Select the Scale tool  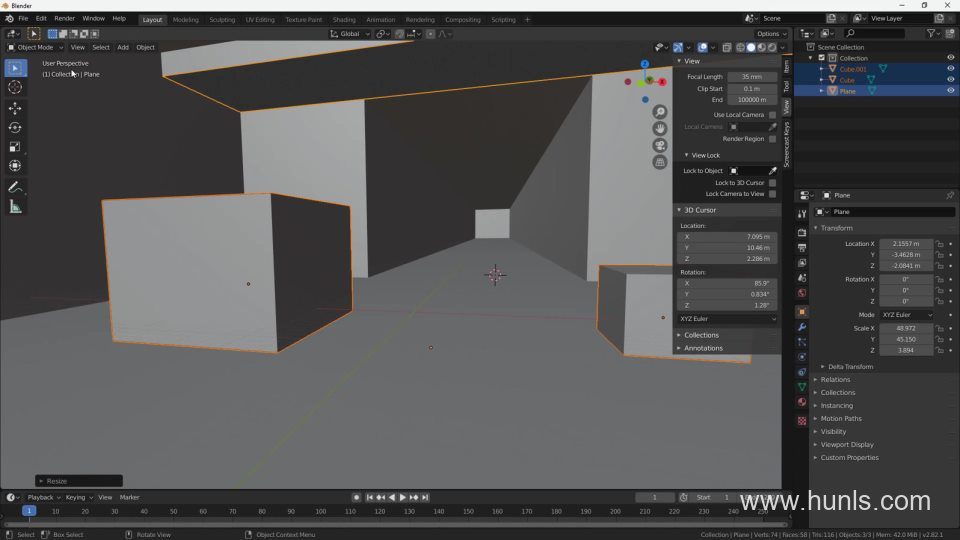point(15,146)
